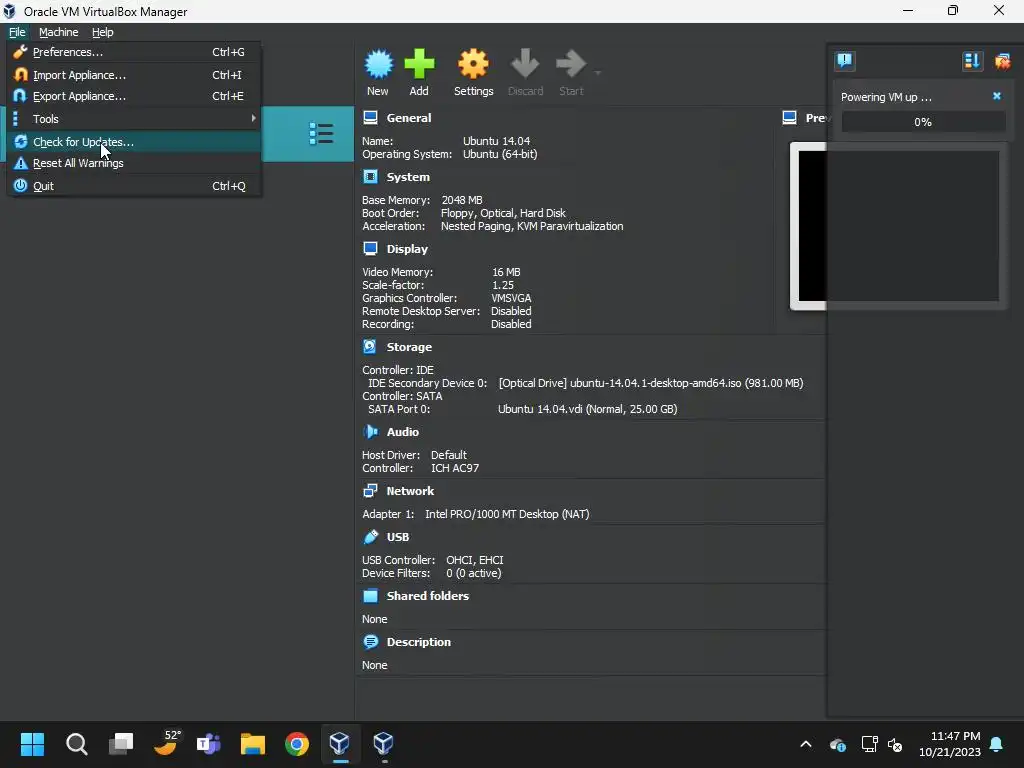Click the VMSVGA graphics controller value

tap(511, 298)
